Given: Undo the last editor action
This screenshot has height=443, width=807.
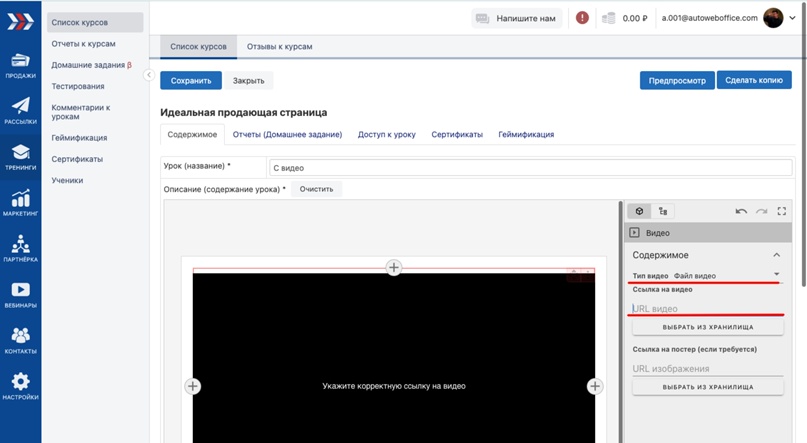Looking at the screenshot, I should pos(741,211).
